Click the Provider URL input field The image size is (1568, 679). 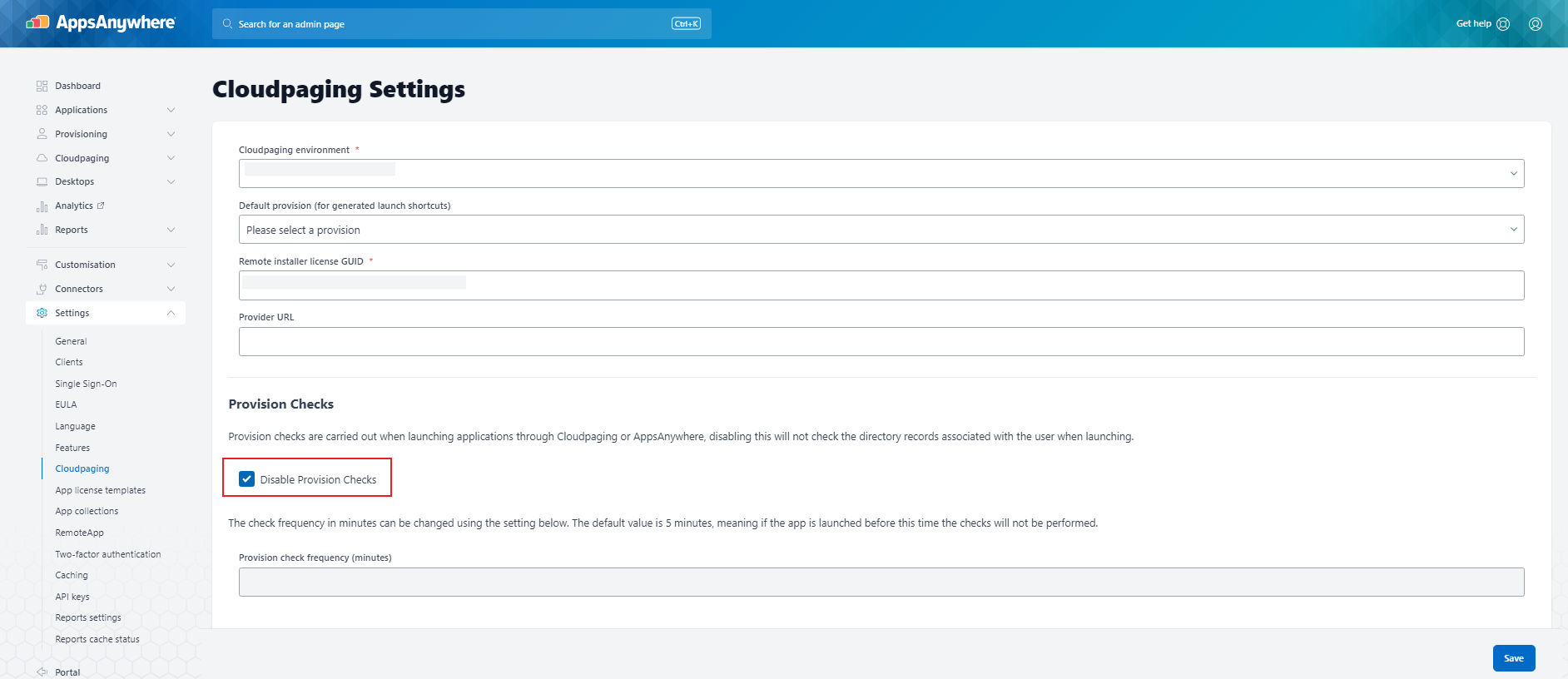(881, 341)
